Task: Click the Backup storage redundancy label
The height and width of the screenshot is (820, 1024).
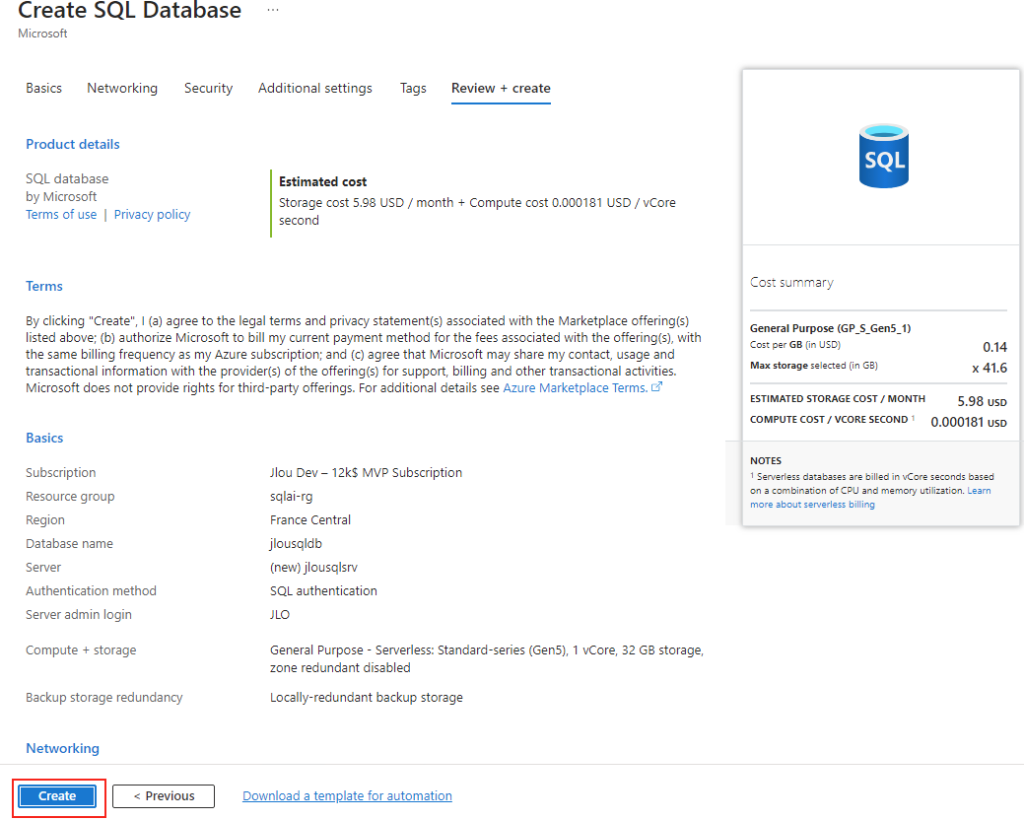Action: click(x=104, y=697)
